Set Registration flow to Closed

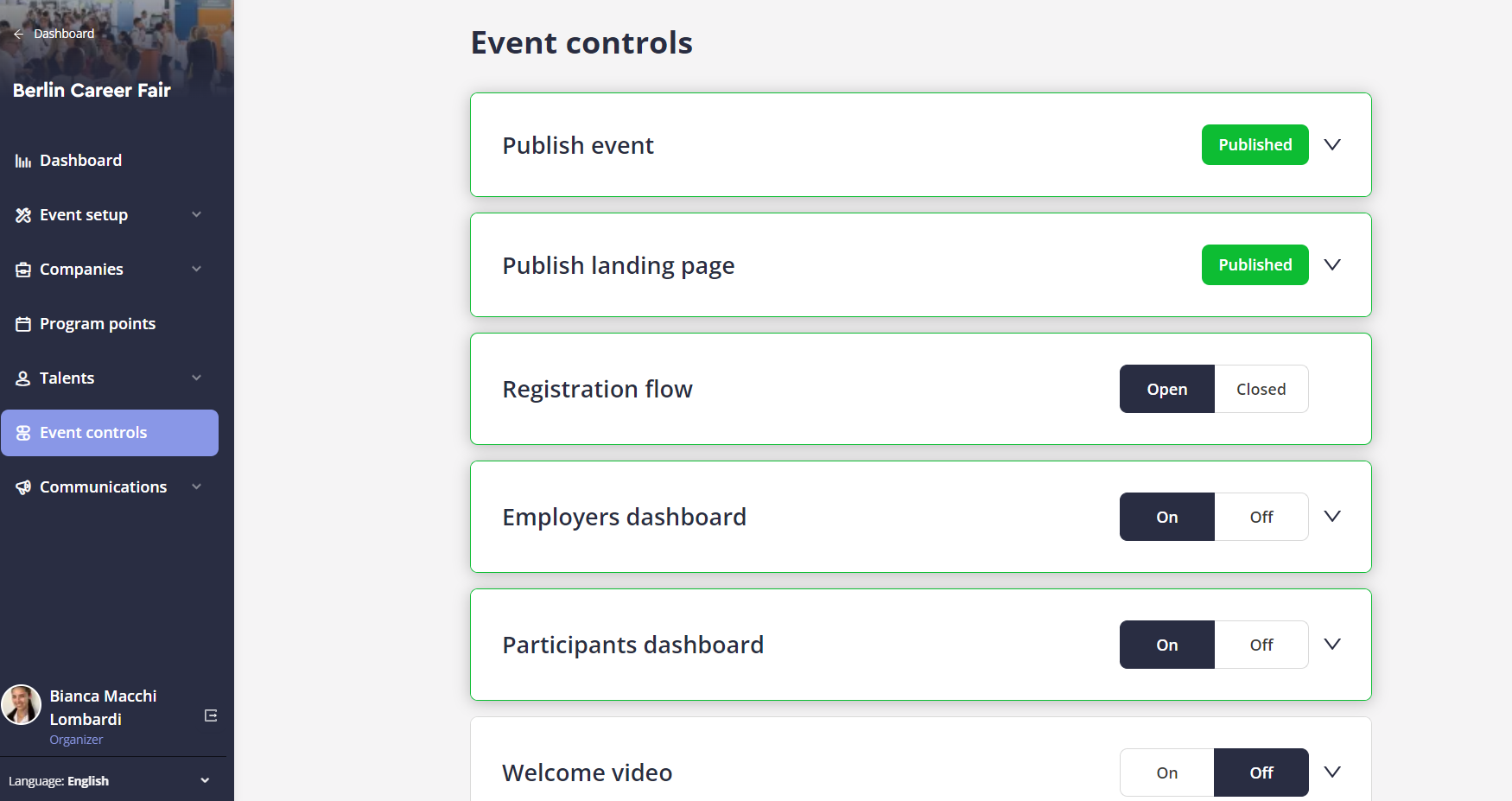pos(1261,389)
